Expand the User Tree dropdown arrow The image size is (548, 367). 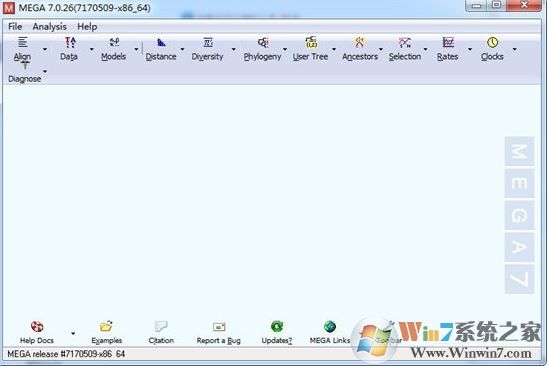tap(334, 49)
